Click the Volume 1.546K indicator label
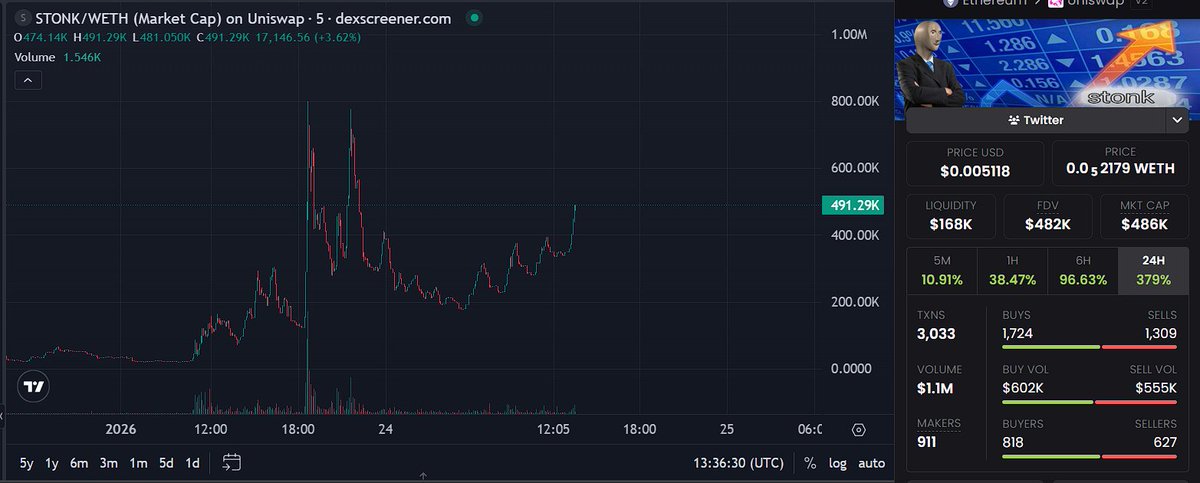The height and width of the screenshot is (483, 1200). (x=57, y=58)
